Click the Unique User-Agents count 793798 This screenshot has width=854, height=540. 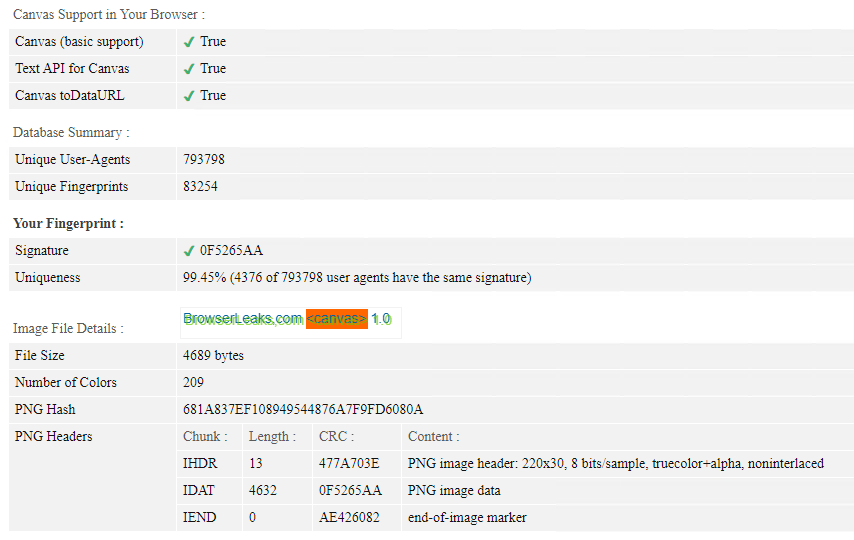pos(204,159)
